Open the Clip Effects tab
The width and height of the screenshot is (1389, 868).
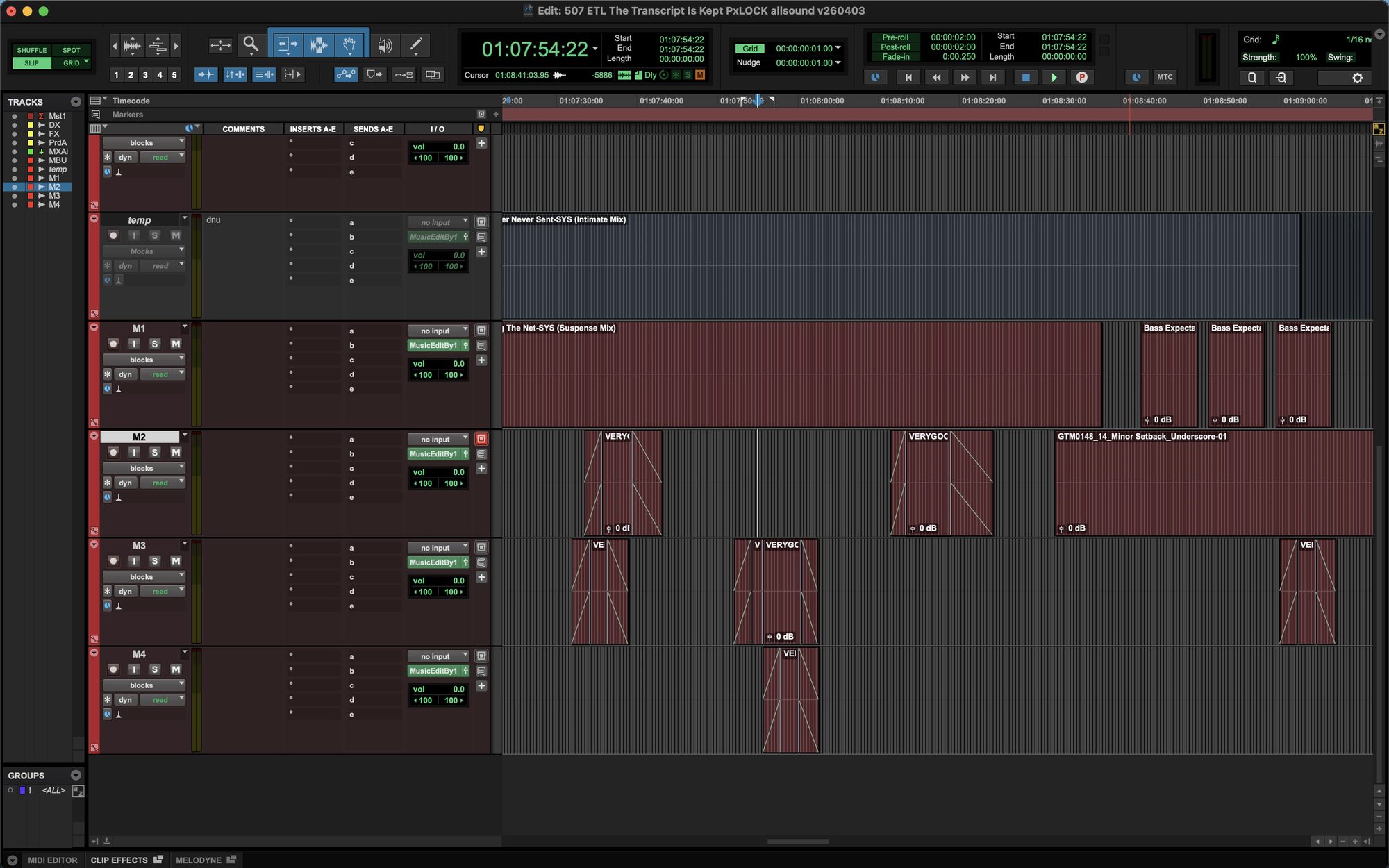pos(126,860)
